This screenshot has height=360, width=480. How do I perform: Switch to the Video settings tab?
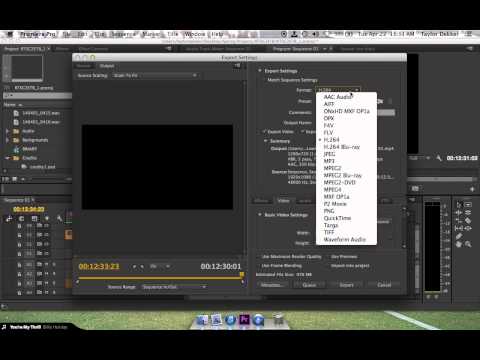[x=283, y=201]
